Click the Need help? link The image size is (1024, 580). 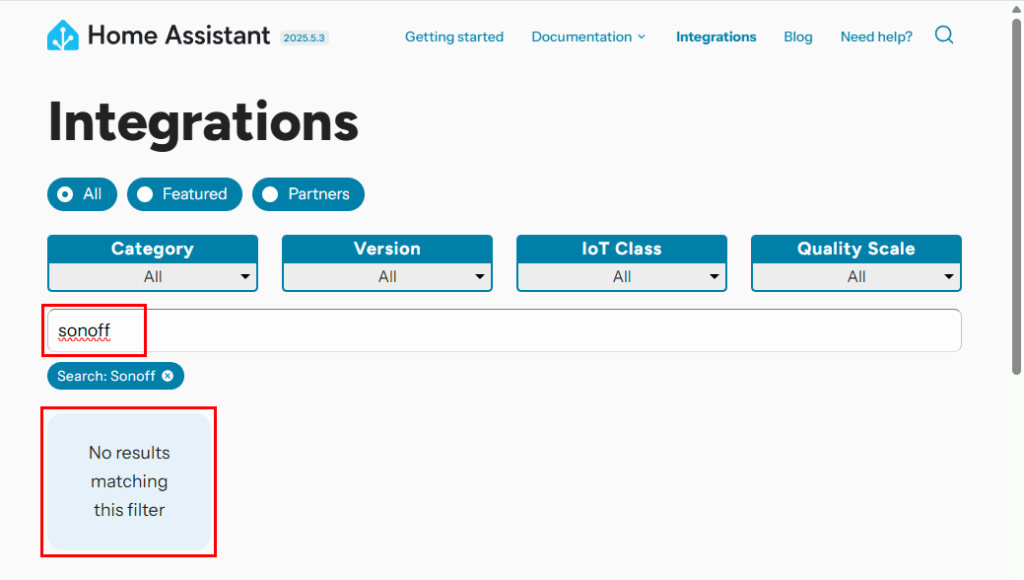coord(876,37)
